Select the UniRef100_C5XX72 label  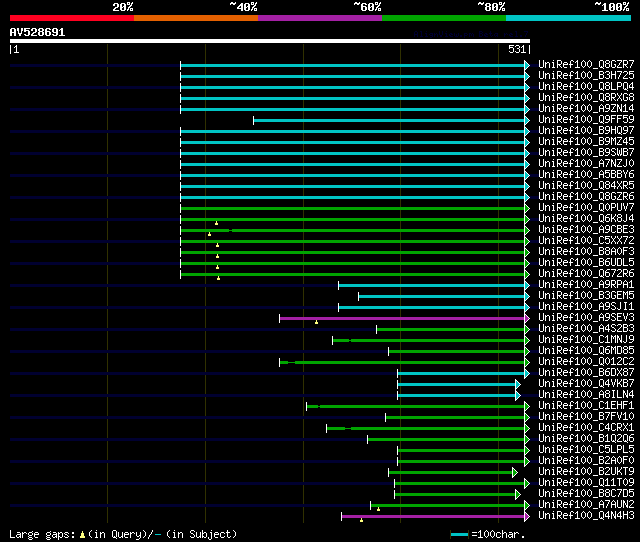pos(586,241)
